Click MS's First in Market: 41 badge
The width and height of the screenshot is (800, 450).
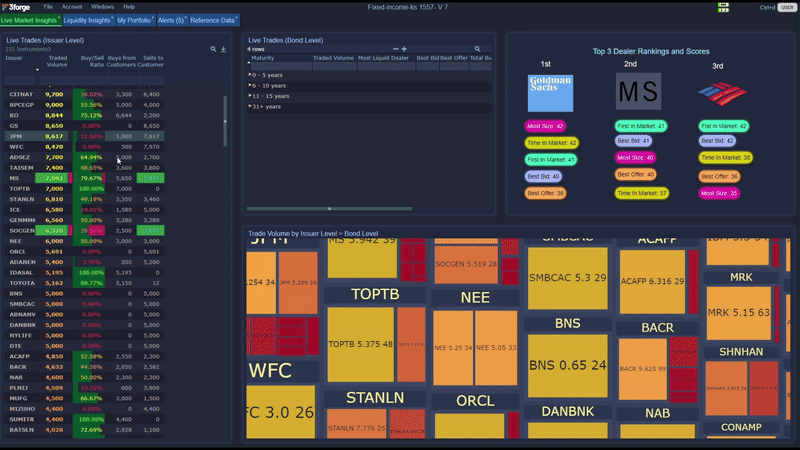point(641,126)
